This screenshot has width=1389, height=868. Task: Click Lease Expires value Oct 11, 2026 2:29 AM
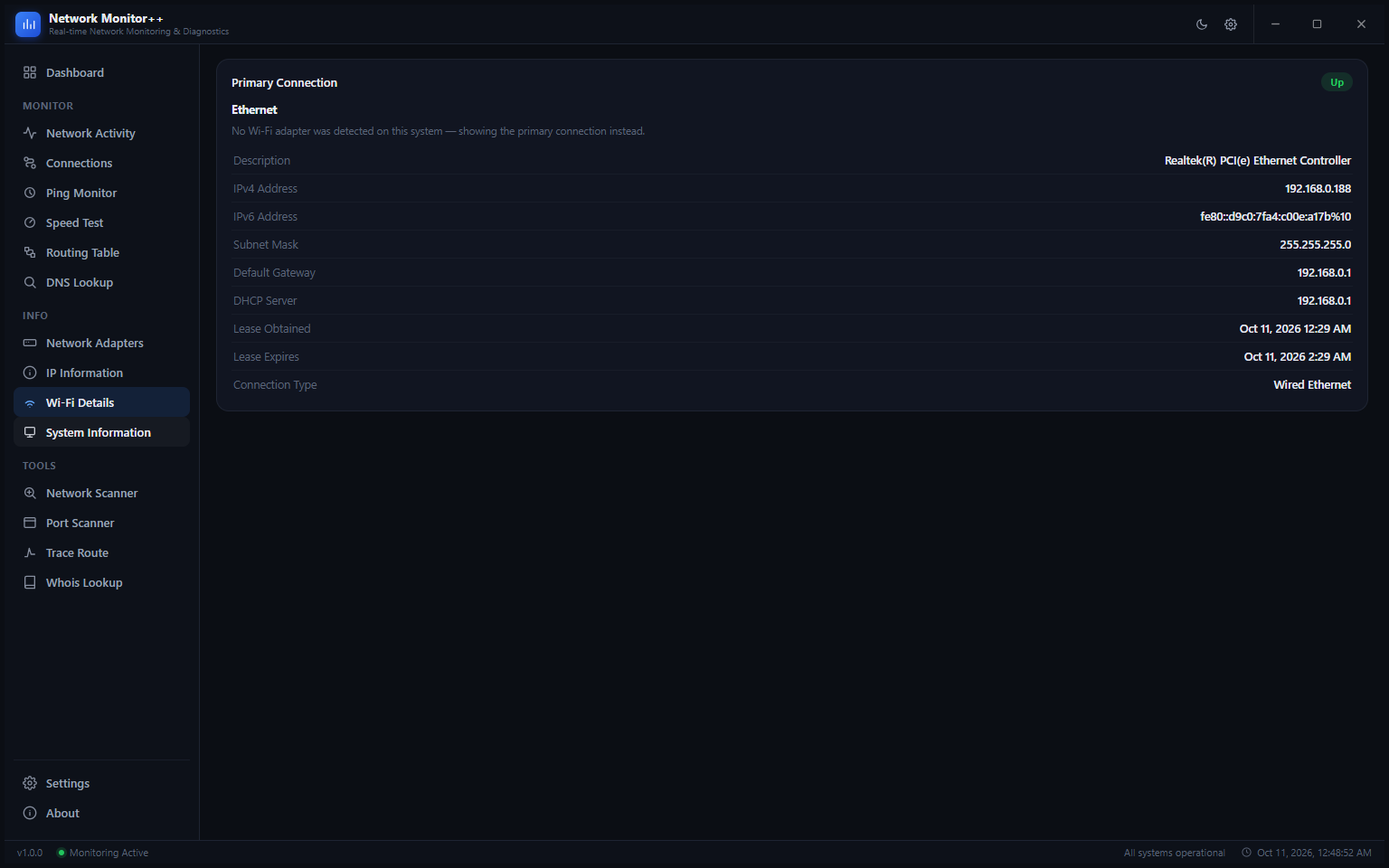1298,357
